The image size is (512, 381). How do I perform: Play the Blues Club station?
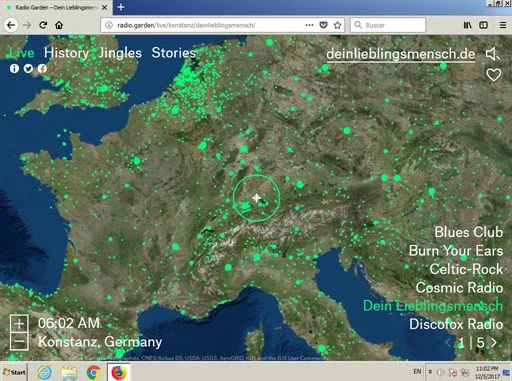[x=469, y=232]
